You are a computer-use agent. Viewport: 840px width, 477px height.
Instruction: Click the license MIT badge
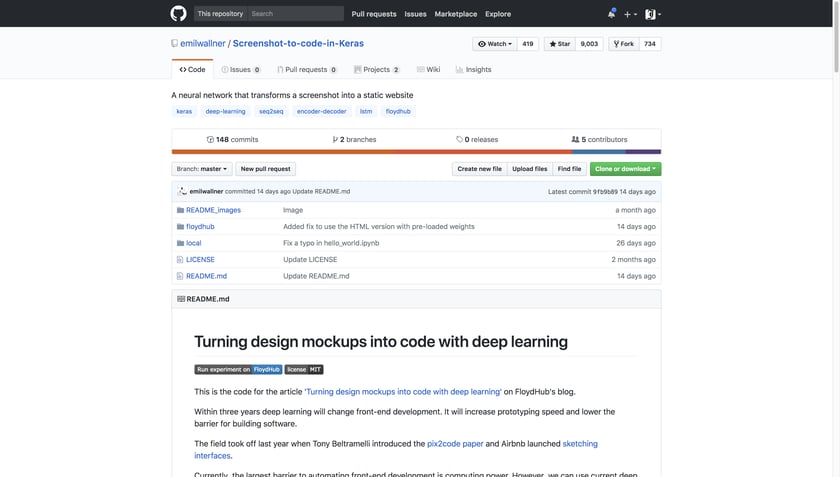coord(304,369)
